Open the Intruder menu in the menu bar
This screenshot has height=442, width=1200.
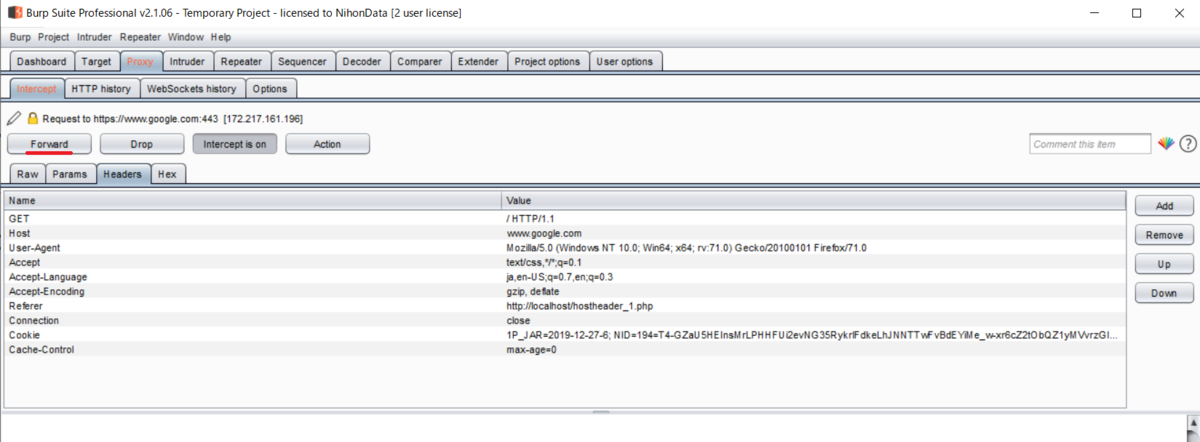pos(95,37)
